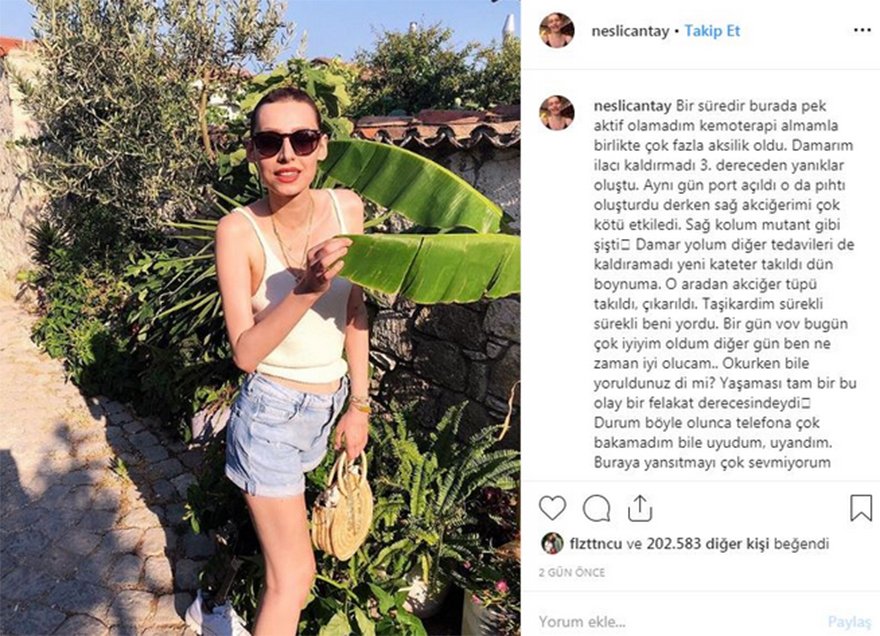Viewport: 880px width, 636px height.
Task: Save post with the bookmark icon
Action: (861, 508)
